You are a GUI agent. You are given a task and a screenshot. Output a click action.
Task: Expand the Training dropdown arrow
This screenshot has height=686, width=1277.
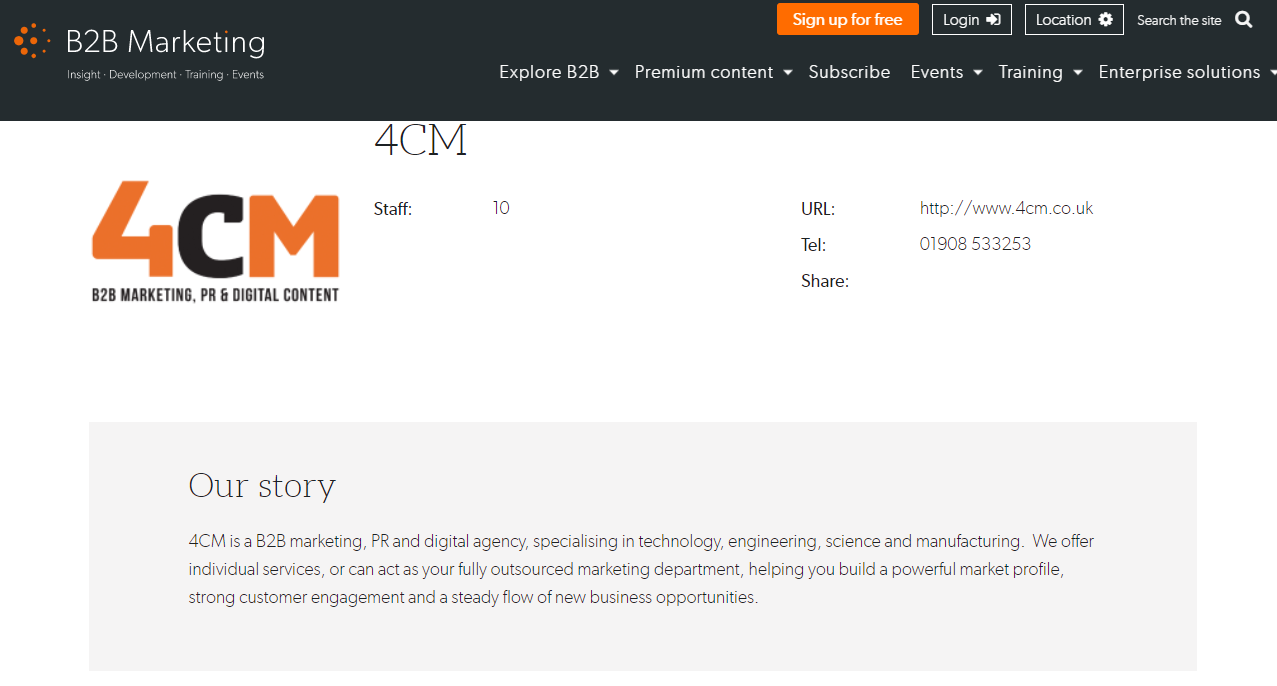click(x=1078, y=73)
